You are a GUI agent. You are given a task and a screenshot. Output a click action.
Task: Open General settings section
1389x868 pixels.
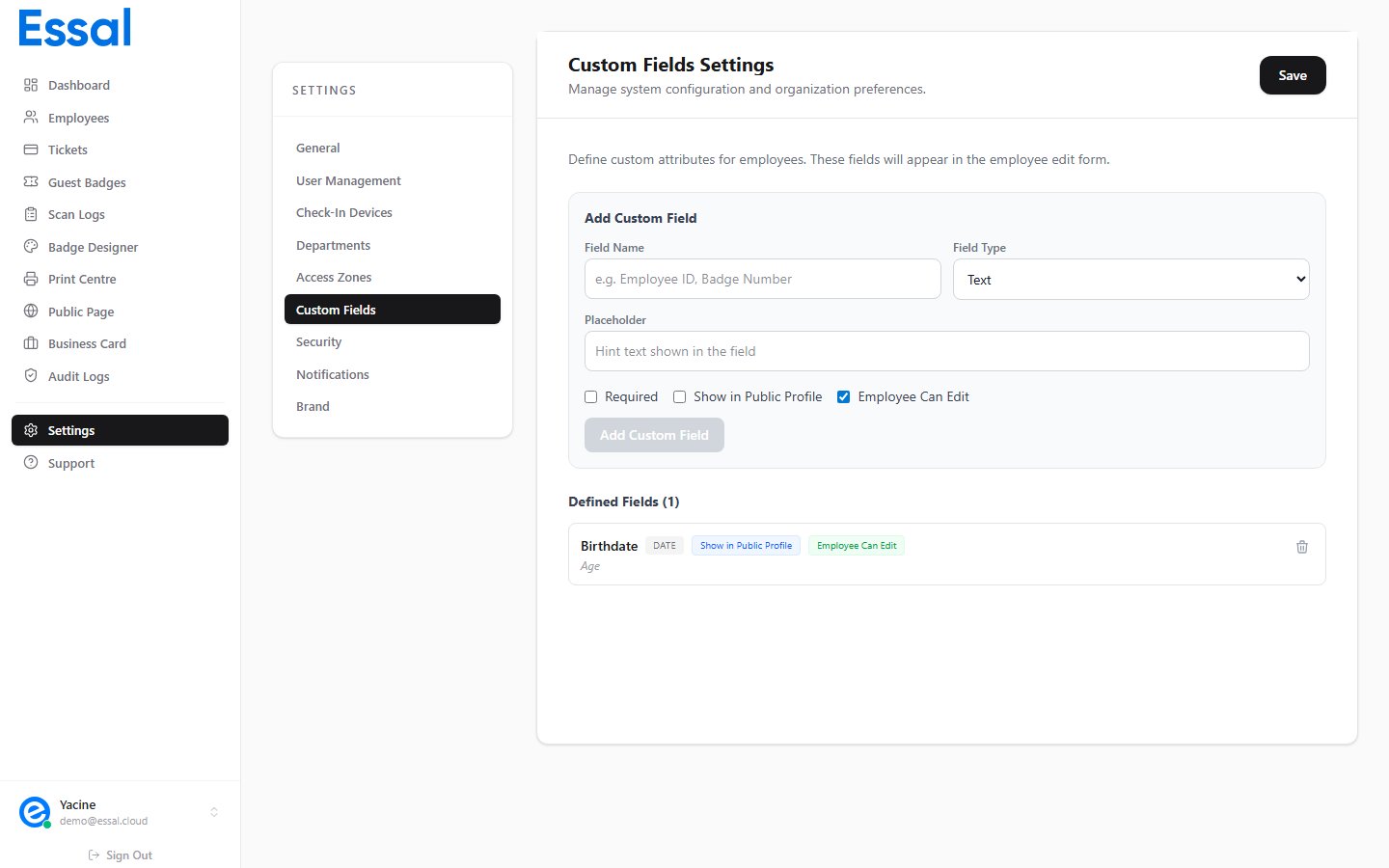click(x=393, y=148)
